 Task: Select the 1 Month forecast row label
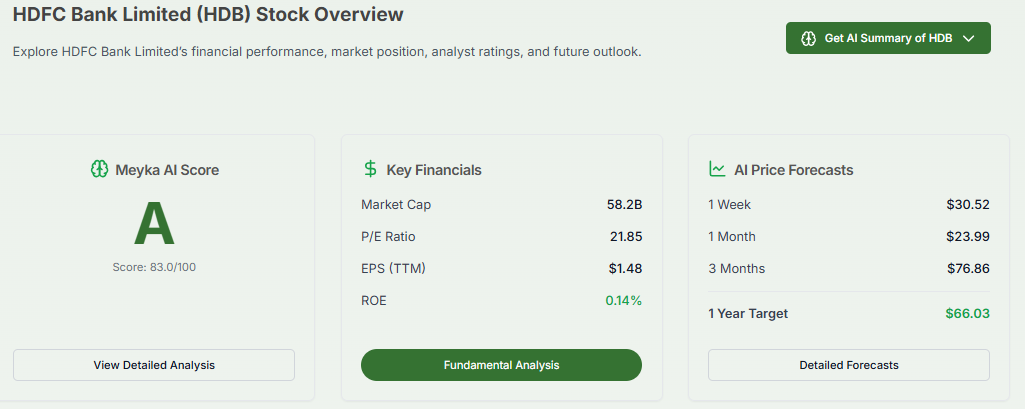point(732,237)
